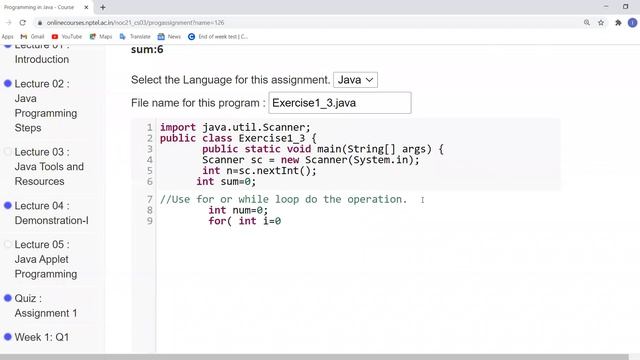Open the Chrome profile avatar
This screenshot has height=360, width=640.
click(632, 23)
